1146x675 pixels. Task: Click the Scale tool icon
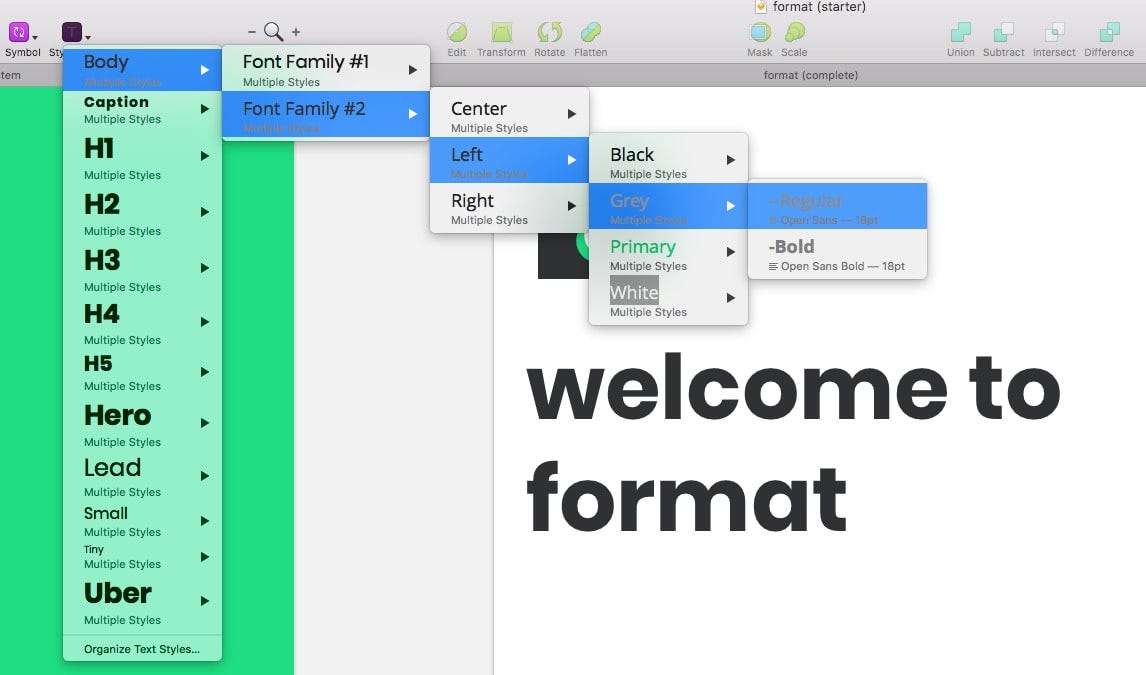click(x=794, y=32)
